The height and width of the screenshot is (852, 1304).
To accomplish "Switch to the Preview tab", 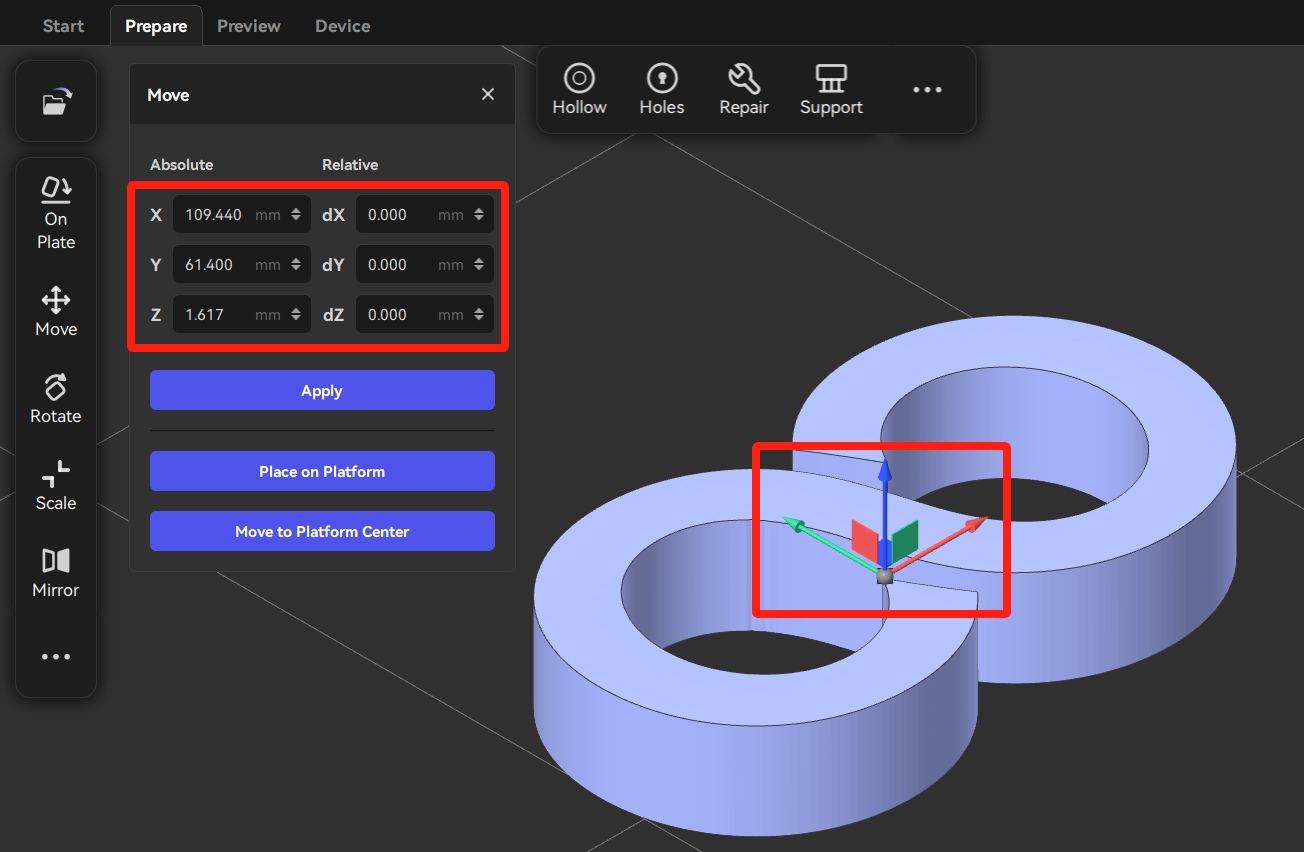I will click(x=249, y=26).
